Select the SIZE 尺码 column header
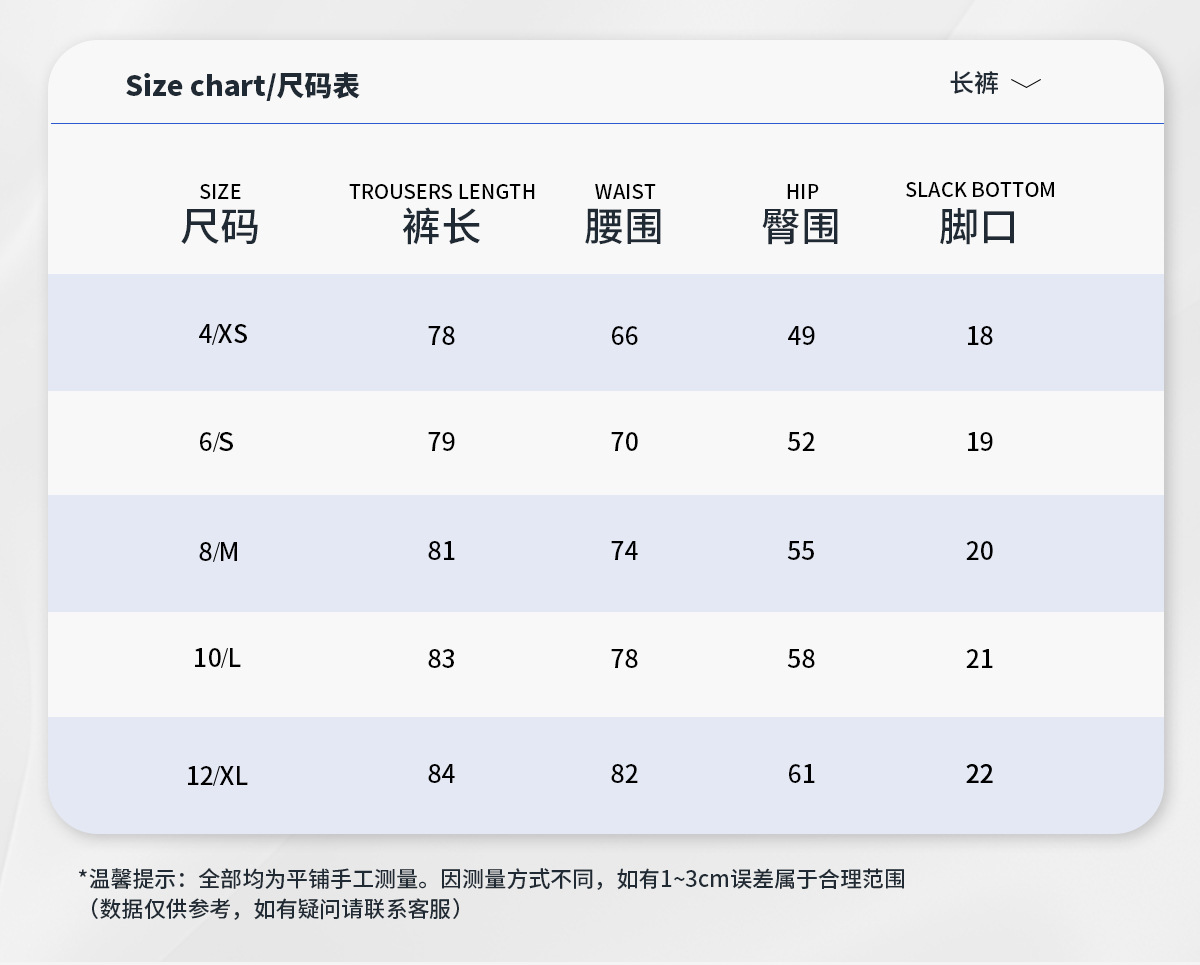Image resolution: width=1200 pixels, height=965 pixels. [220, 214]
